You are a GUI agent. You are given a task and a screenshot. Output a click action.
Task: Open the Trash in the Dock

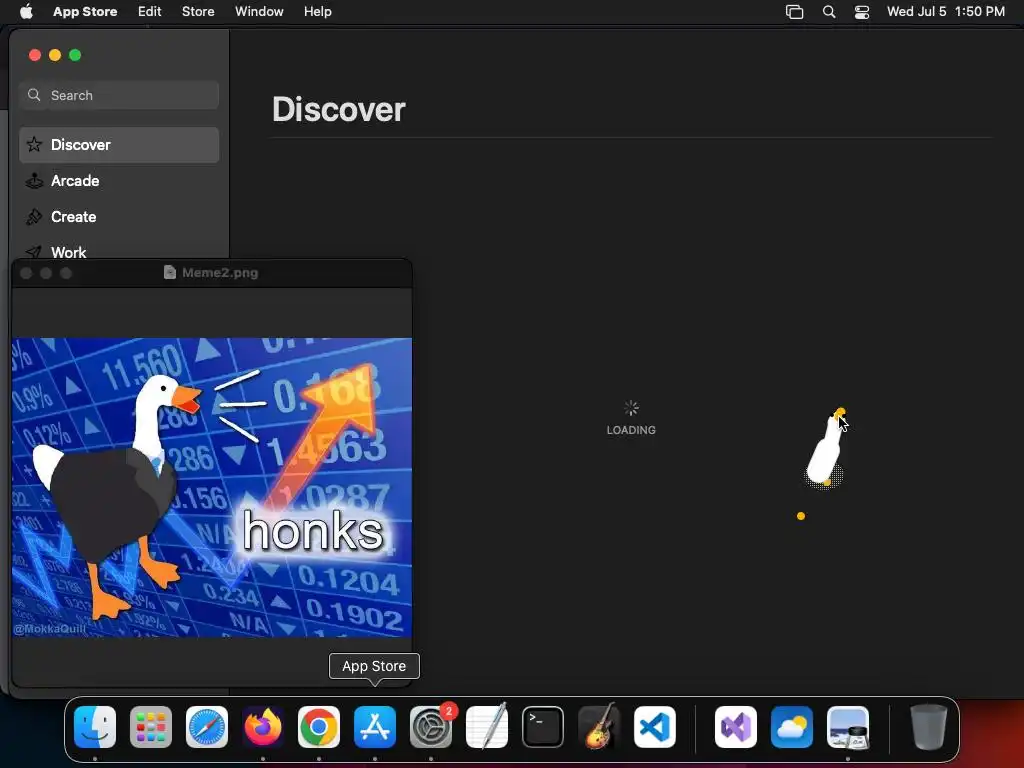tap(929, 727)
